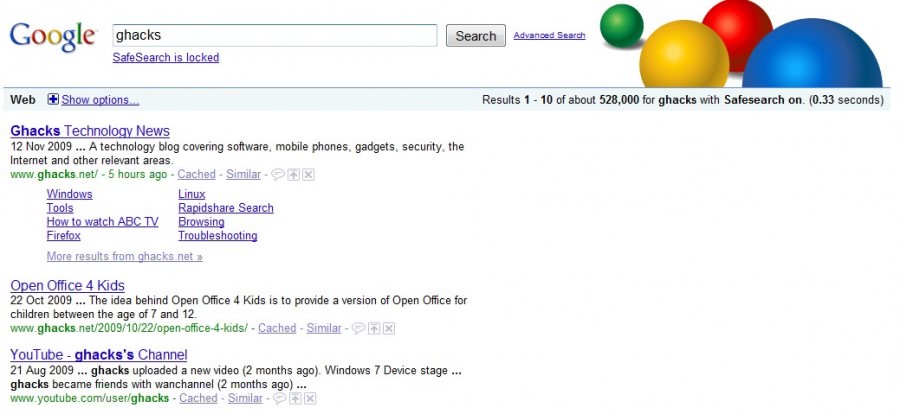This screenshot has width=900, height=414.
Task: Promote the Open Office 4 Kids result
Action: point(374,329)
